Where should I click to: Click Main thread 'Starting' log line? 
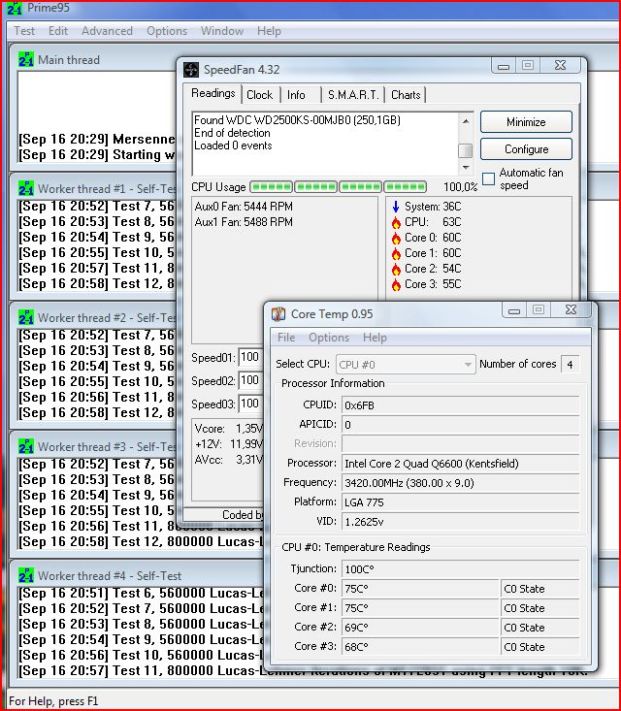pos(97,155)
